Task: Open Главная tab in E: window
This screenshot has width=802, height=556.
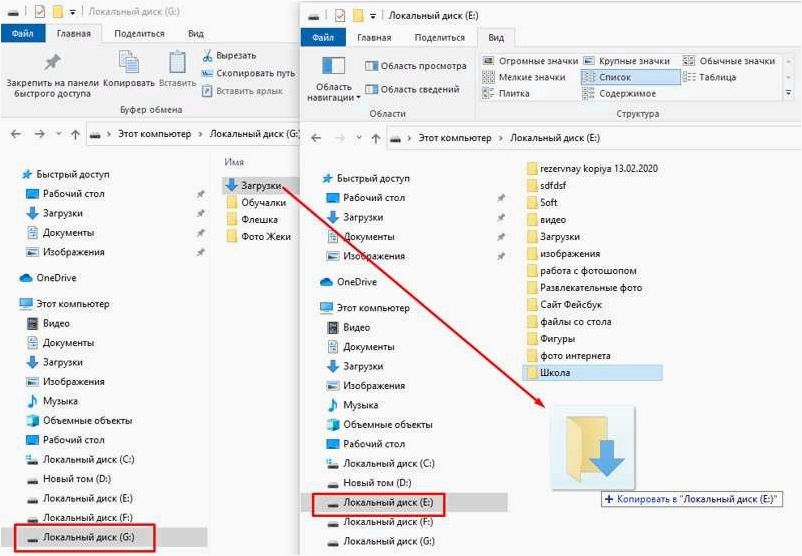Action: (374, 38)
